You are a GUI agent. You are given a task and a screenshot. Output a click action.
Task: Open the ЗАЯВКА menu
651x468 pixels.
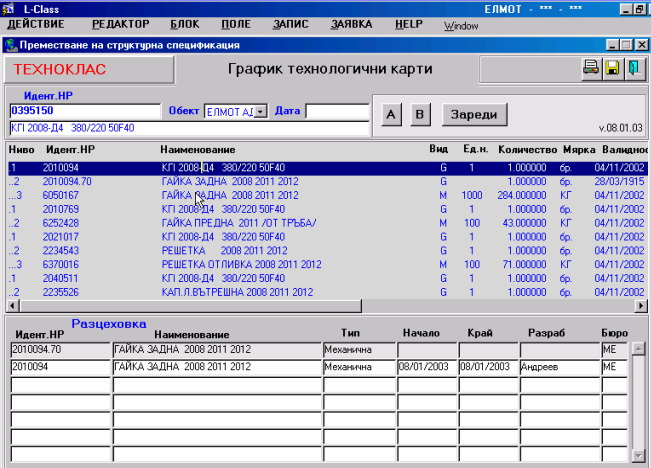tap(352, 24)
